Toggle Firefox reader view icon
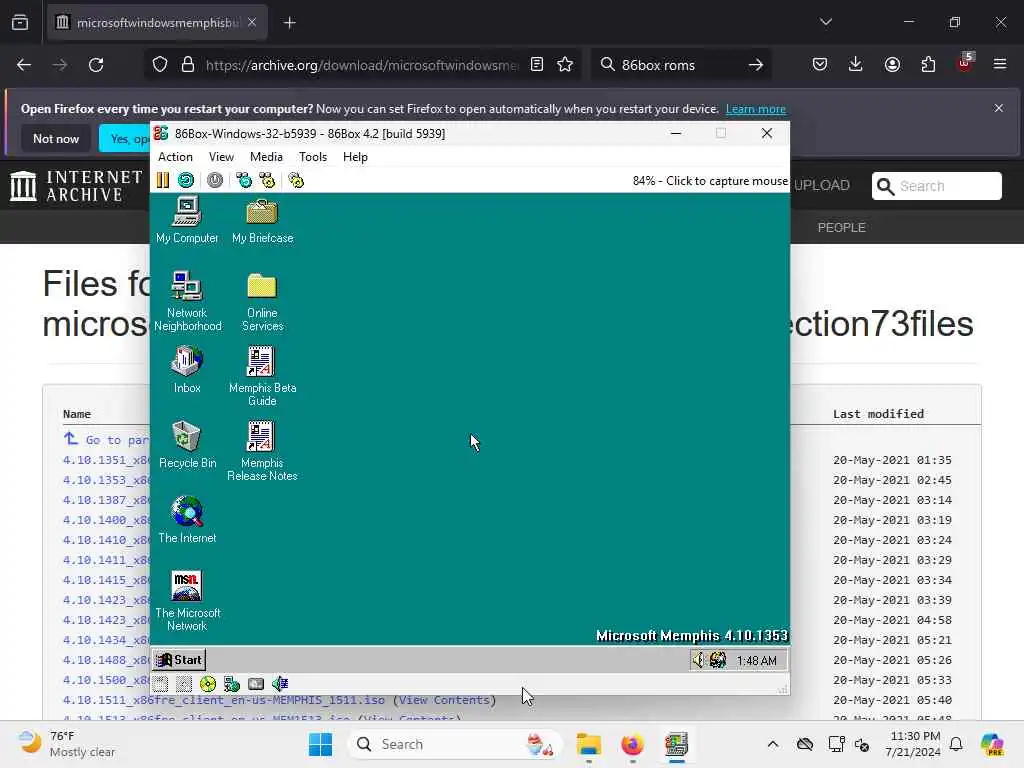 pos(537,65)
